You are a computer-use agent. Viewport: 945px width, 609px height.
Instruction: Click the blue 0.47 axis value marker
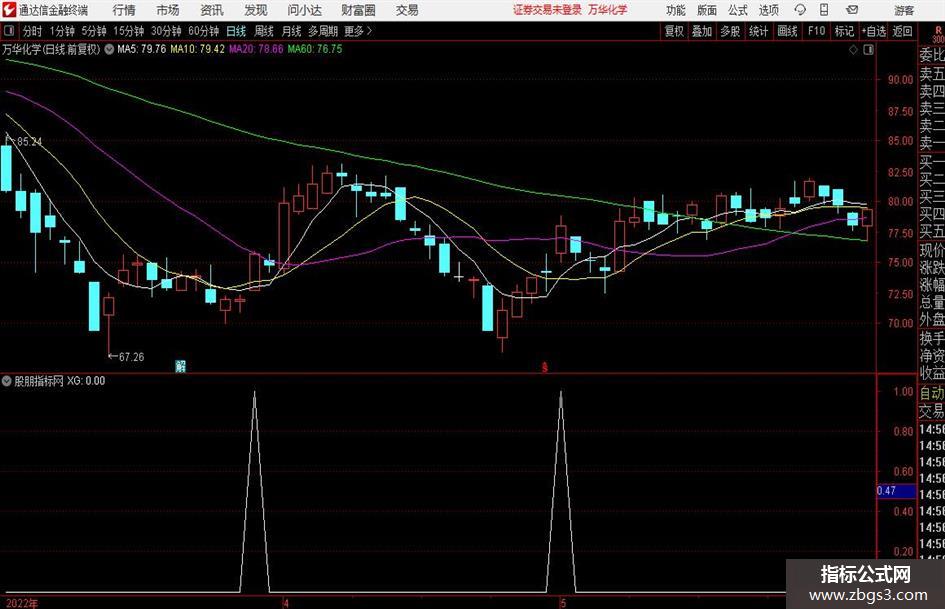coord(896,491)
